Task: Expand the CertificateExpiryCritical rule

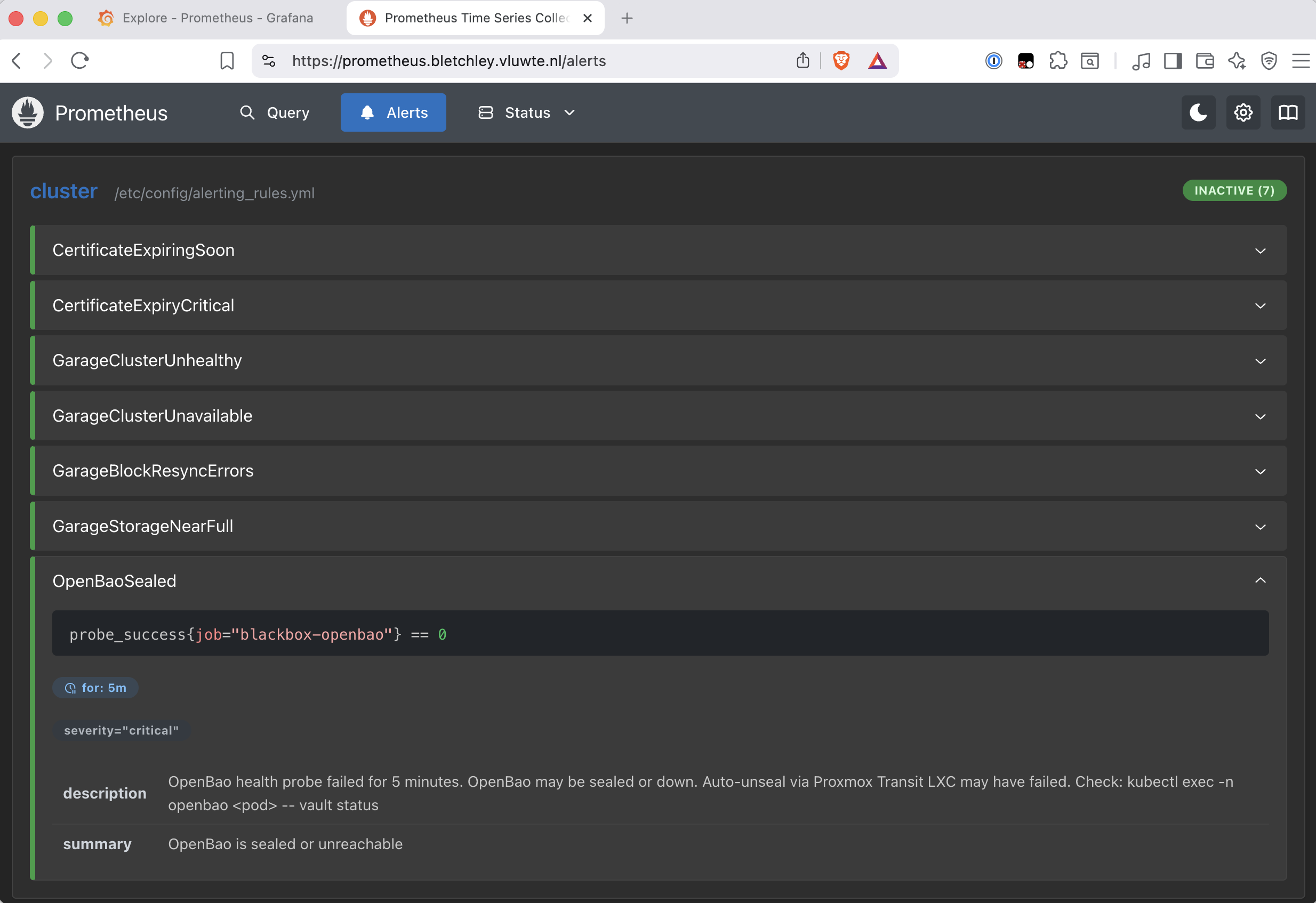Action: coord(658,306)
